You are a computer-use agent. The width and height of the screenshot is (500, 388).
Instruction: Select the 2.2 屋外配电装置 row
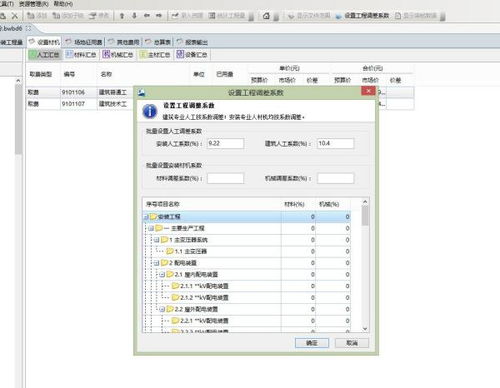coord(247,309)
